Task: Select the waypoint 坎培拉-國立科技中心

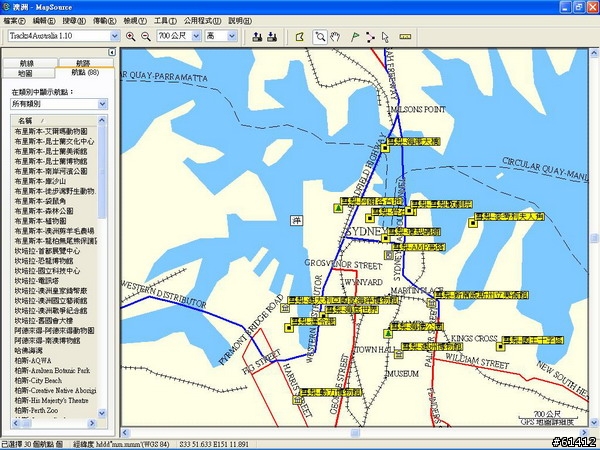Action: coord(47,271)
